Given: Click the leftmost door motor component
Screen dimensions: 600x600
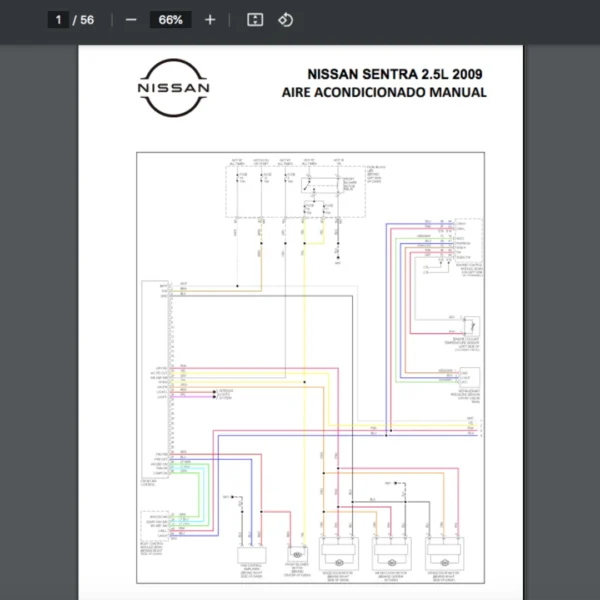Looking at the screenshot, I should 340,554.
